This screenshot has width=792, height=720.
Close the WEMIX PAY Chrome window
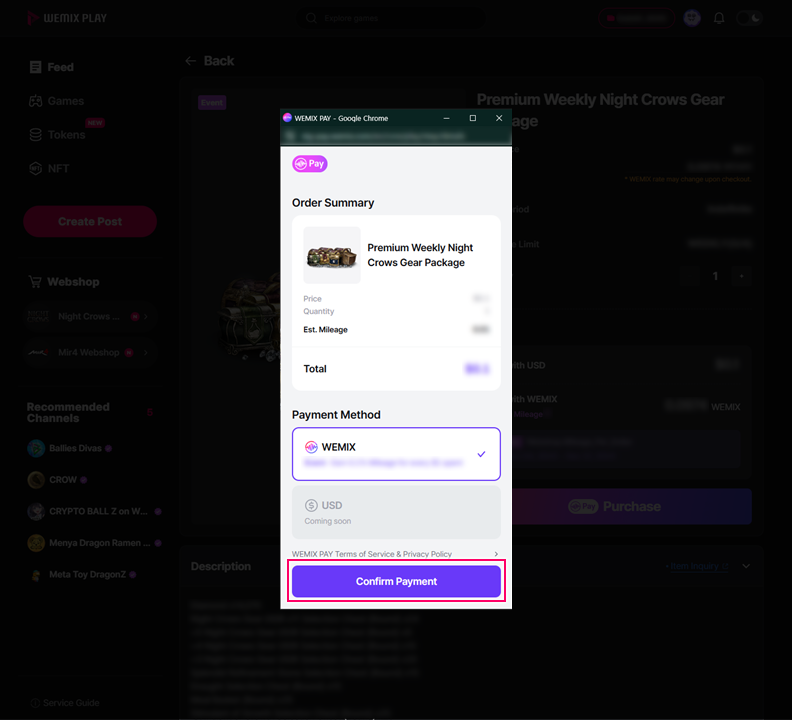click(499, 118)
